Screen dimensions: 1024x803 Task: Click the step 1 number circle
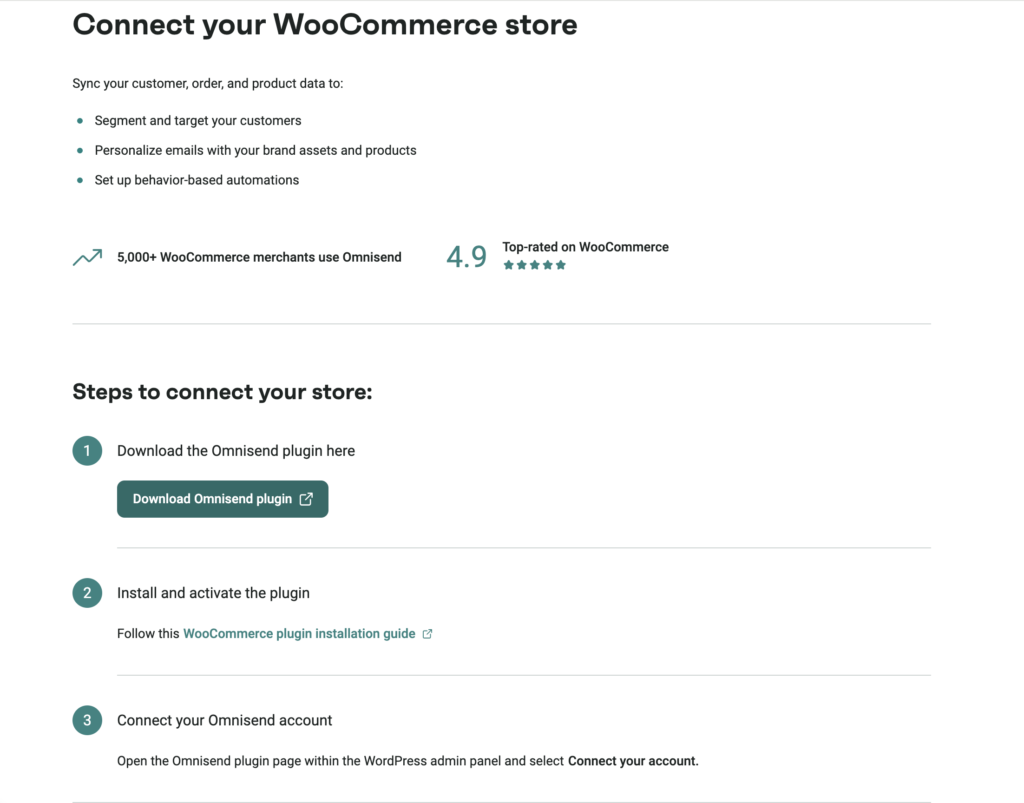(x=87, y=451)
